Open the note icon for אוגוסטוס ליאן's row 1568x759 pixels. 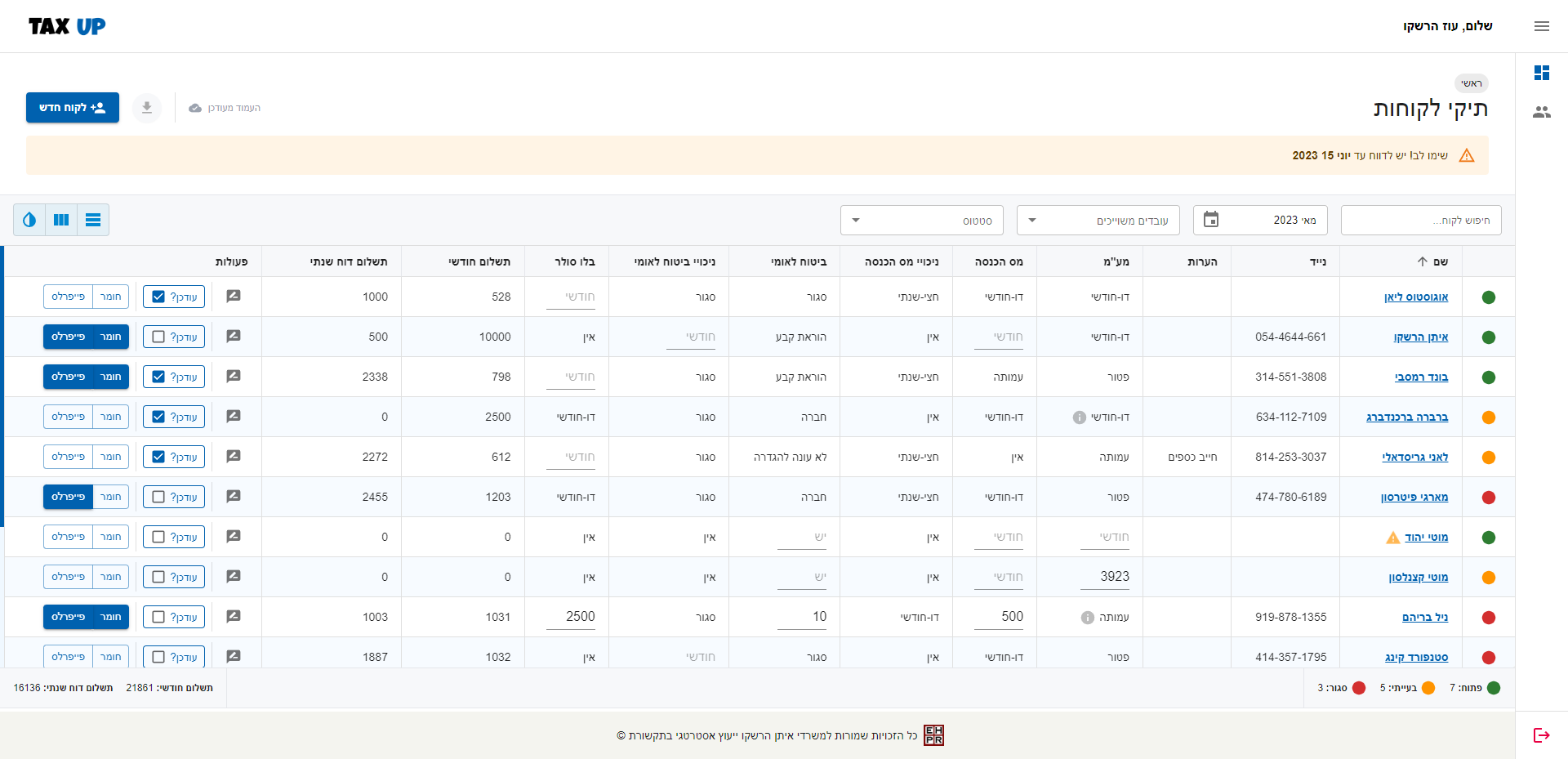(234, 297)
